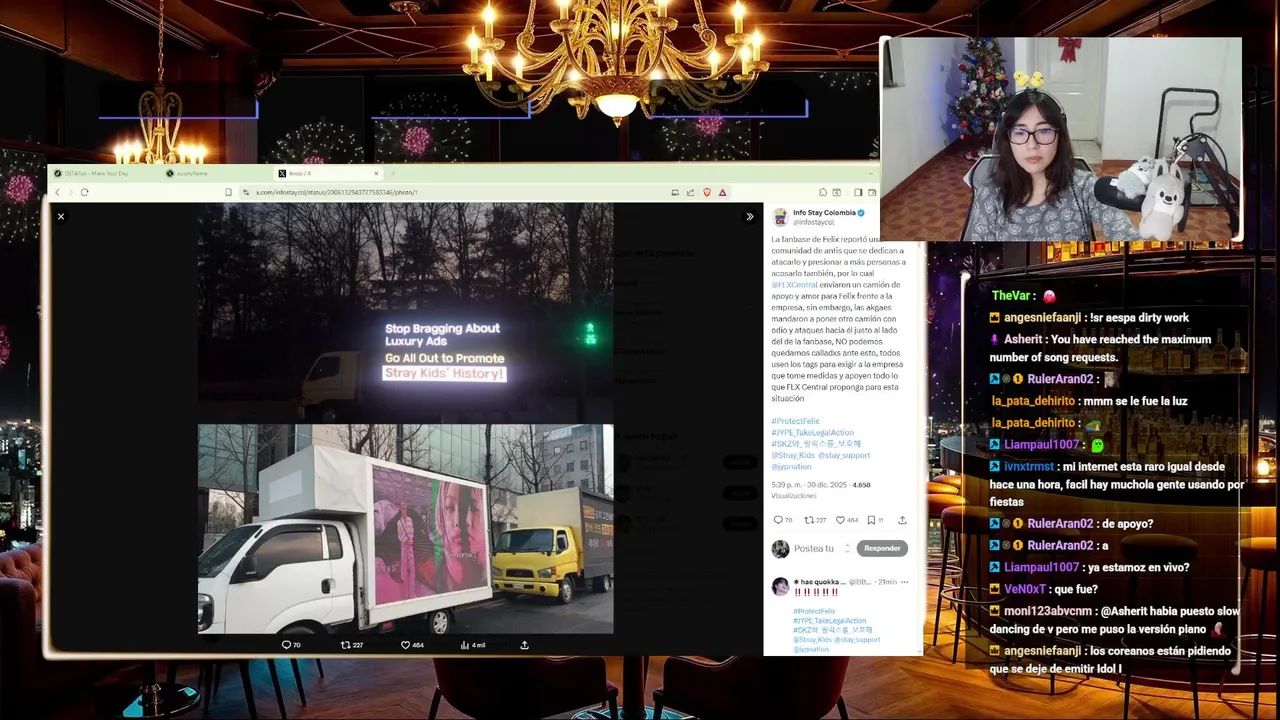Open Info Stay Colombia profile name
This screenshot has height=720, width=1280.
824,213
